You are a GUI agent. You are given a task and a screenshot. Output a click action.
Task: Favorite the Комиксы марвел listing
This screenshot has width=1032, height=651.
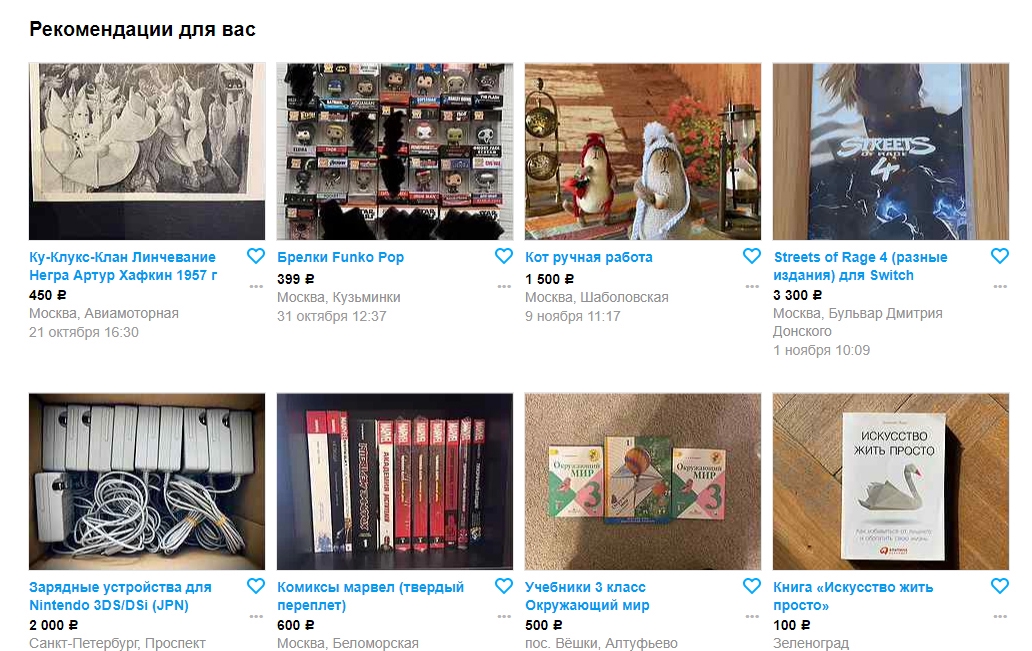(503, 586)
